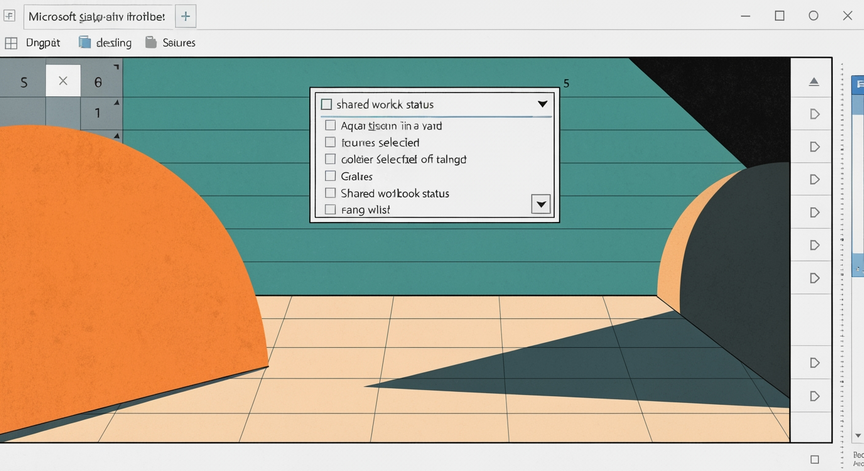Open the Dngpàt menu item

pos(43,42)
